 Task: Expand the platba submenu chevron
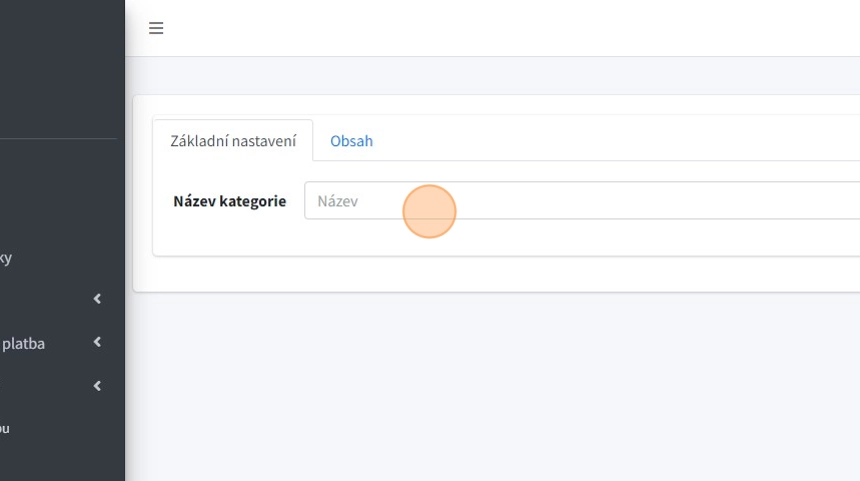coord(97,342)
